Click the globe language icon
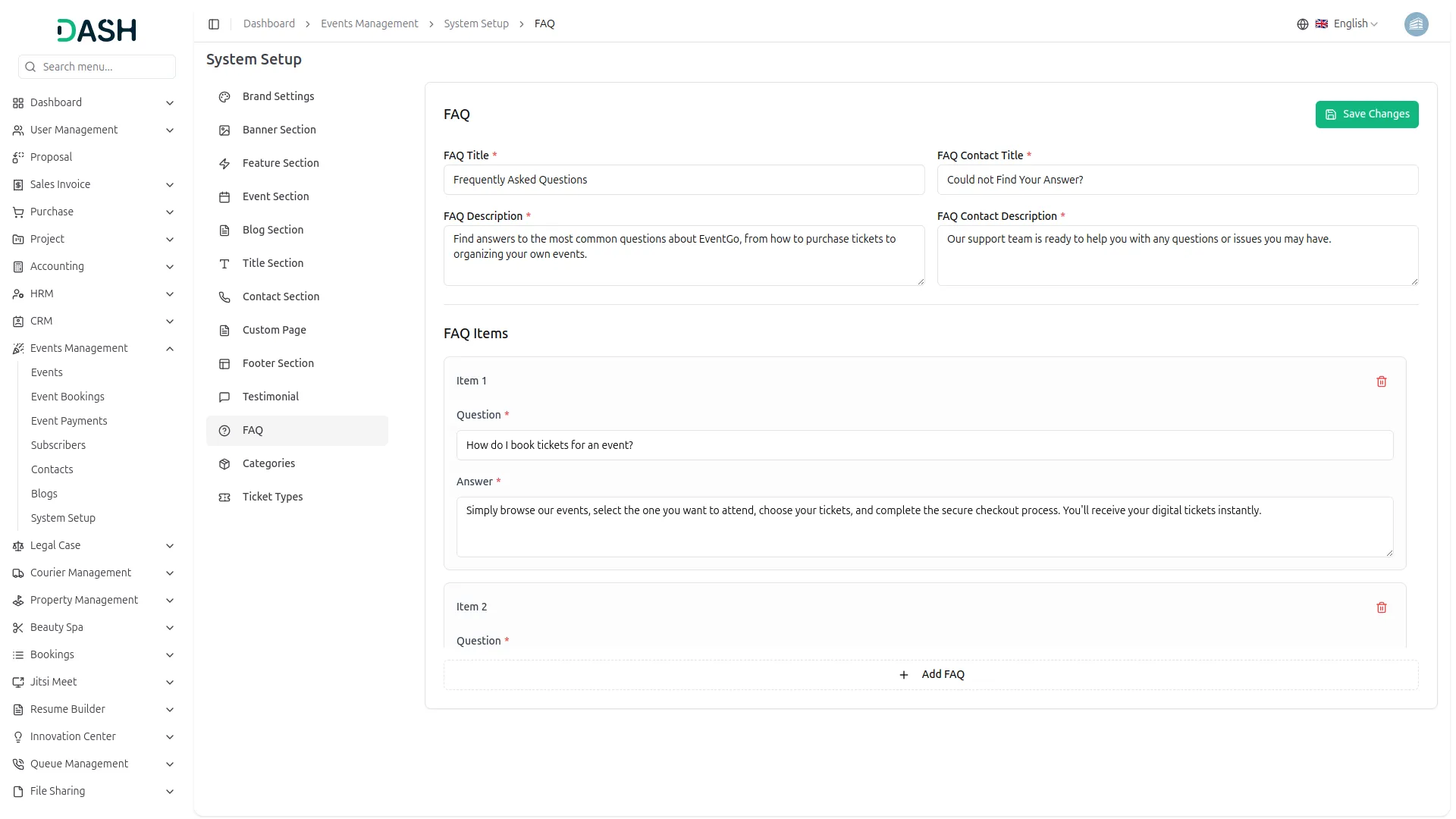The width and height of the screenshot is (1456, 819). (x=1302, y=24)
